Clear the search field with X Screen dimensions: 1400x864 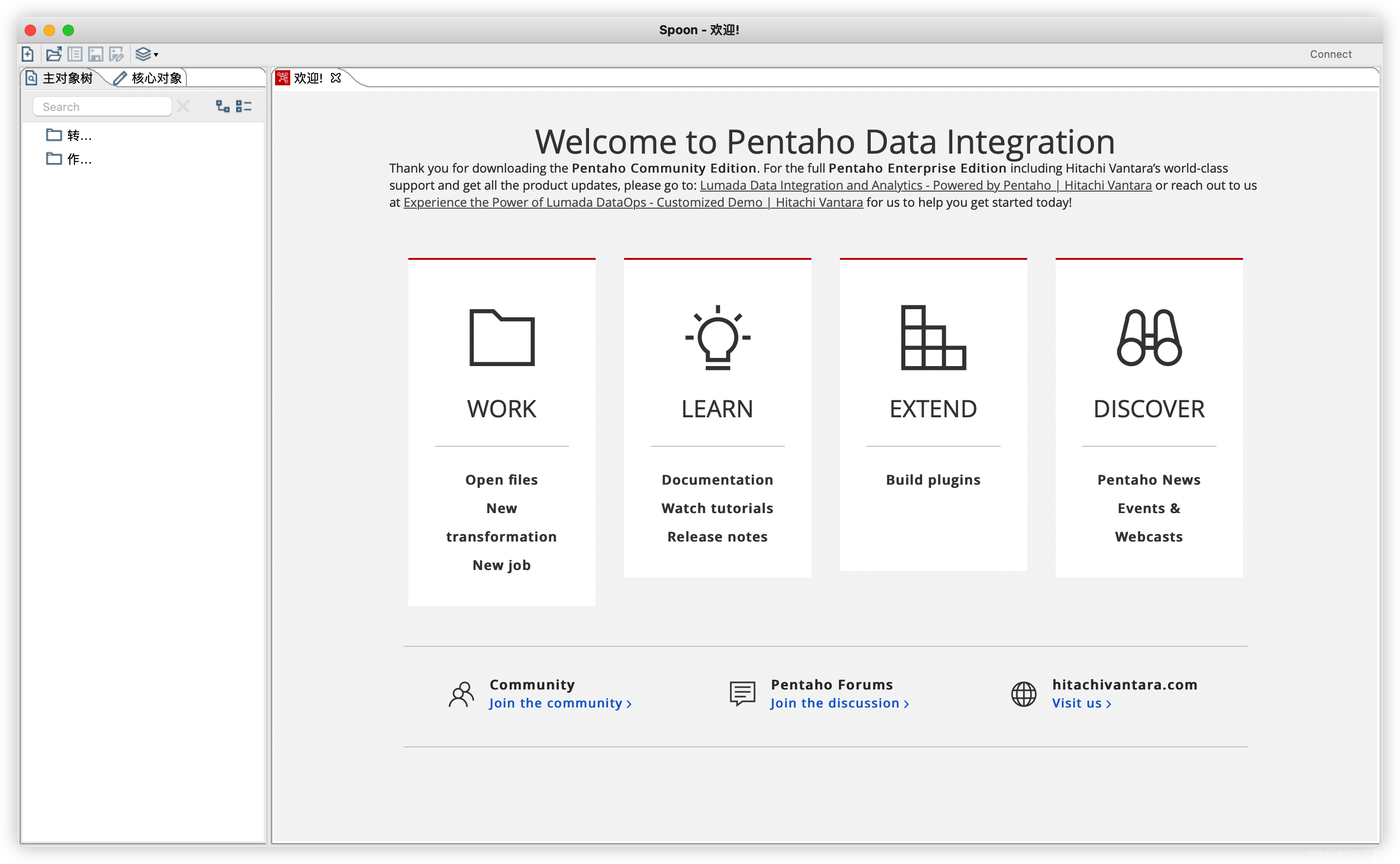click(x=183, y=106)
